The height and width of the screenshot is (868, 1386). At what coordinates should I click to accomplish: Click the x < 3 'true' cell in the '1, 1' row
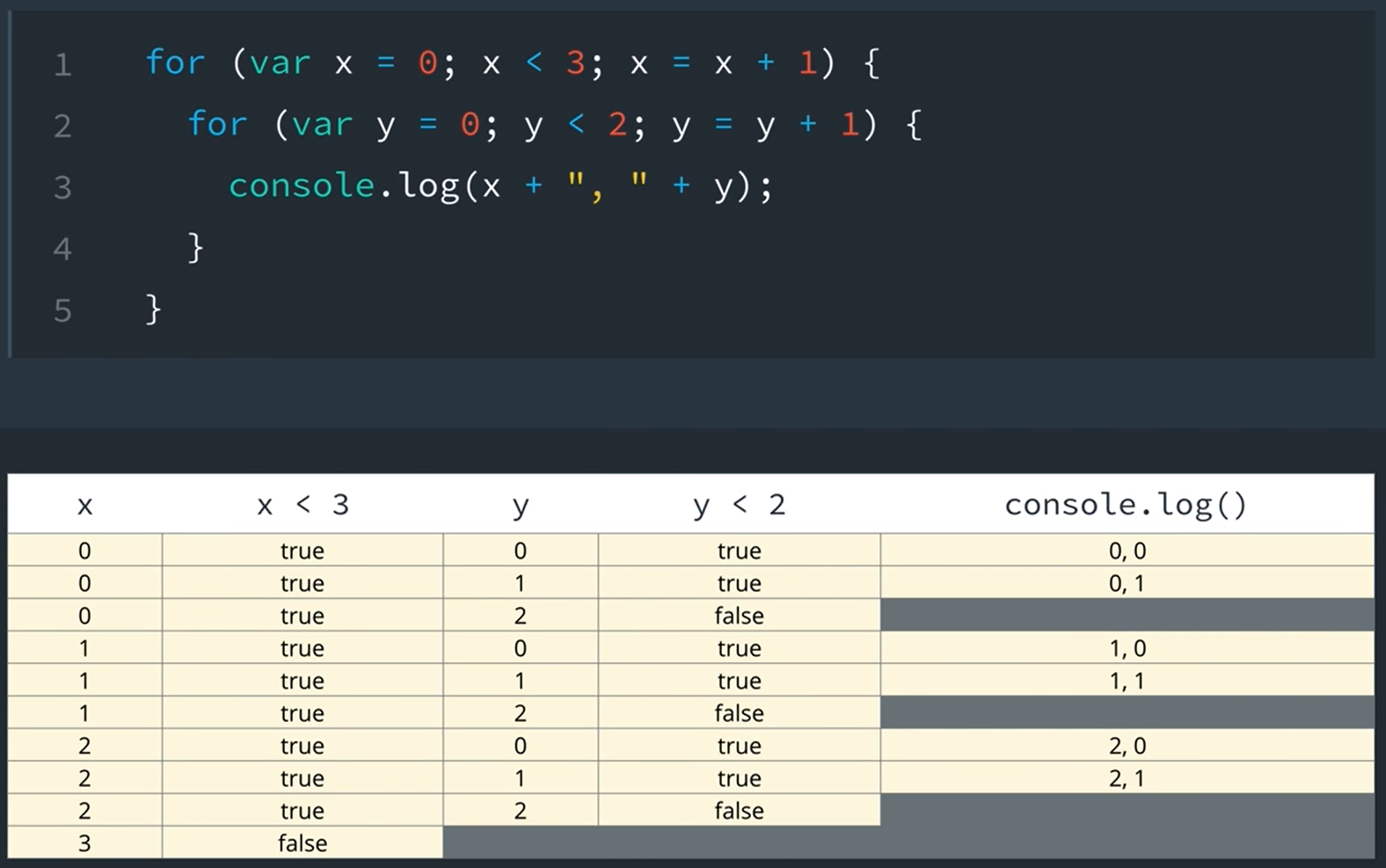pyautogui.click(x=303, y=681)
